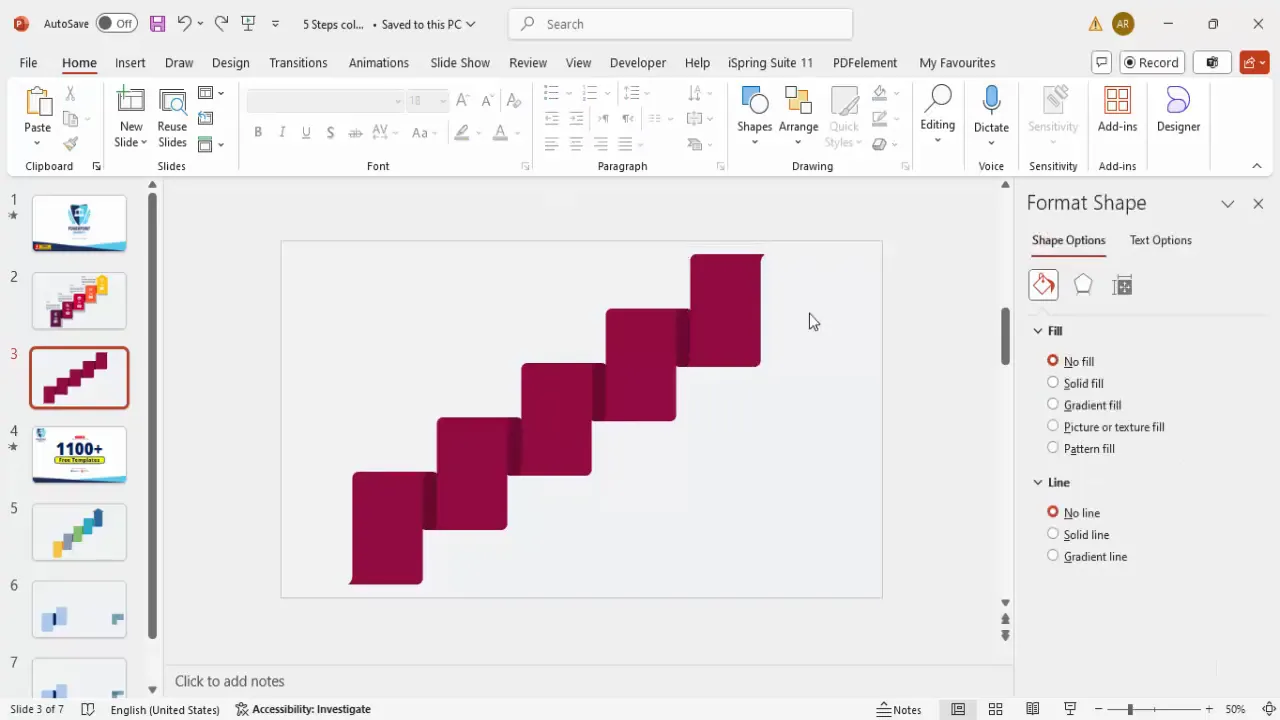Select No line option
The height and width of the screenshot is (720, 1280).
point(1073,513)
